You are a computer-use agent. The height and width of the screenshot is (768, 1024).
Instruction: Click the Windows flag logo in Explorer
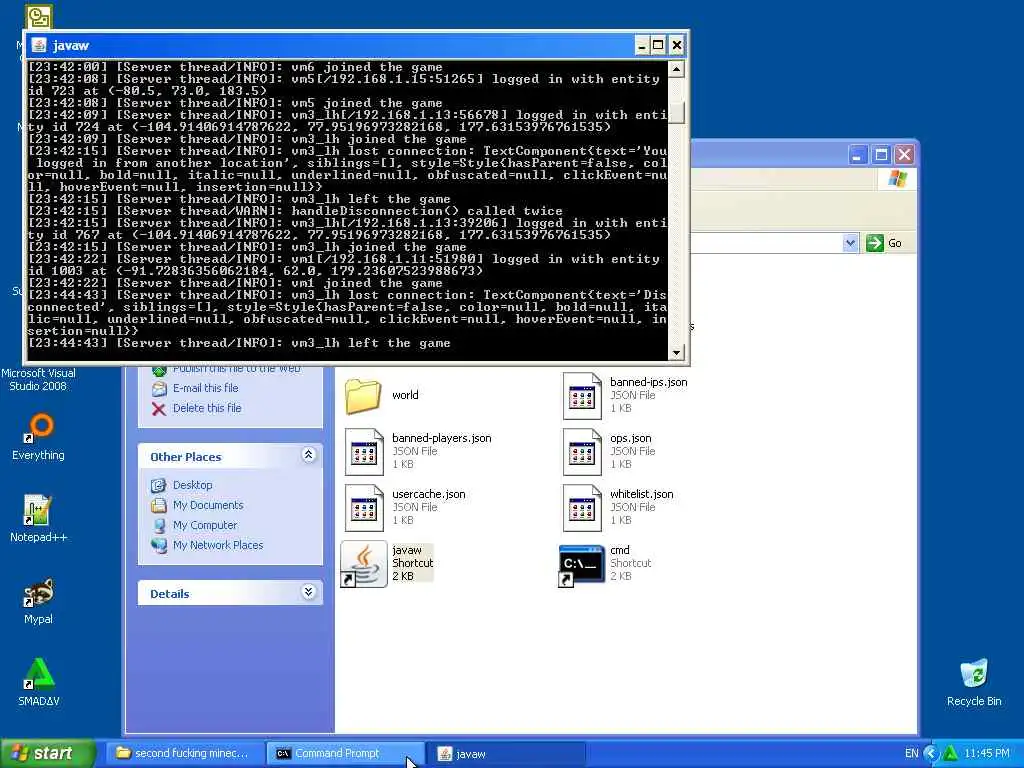point(898,178)
